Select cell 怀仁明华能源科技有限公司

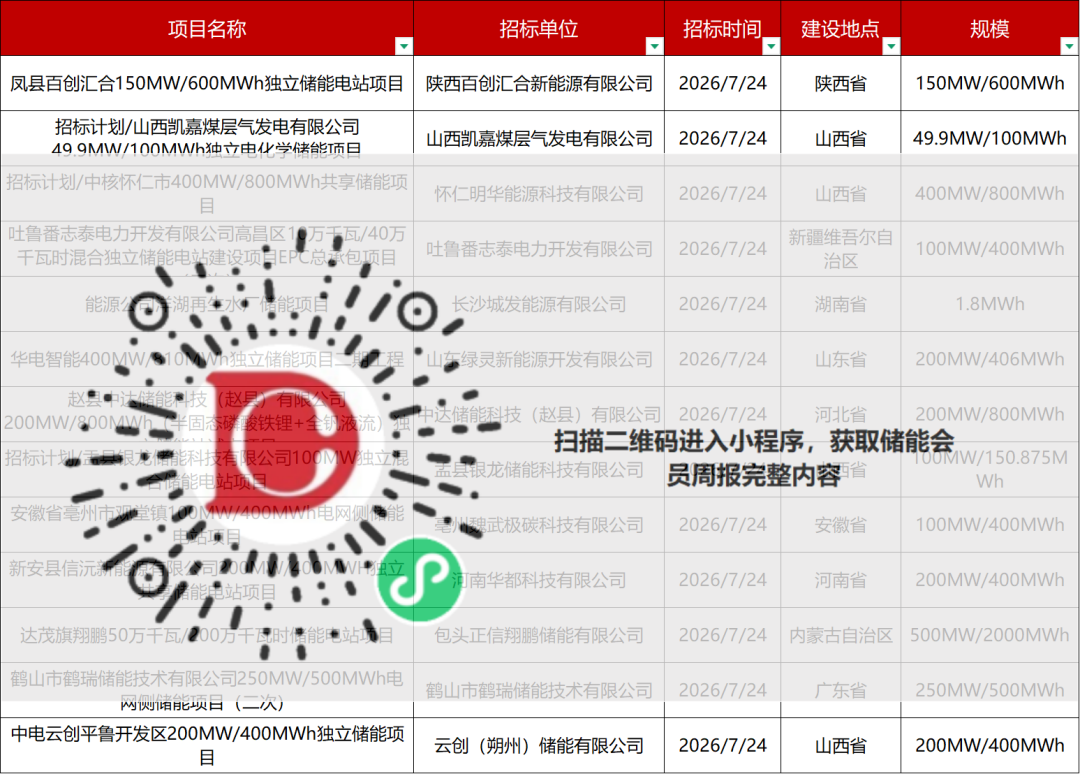(539, 194)
